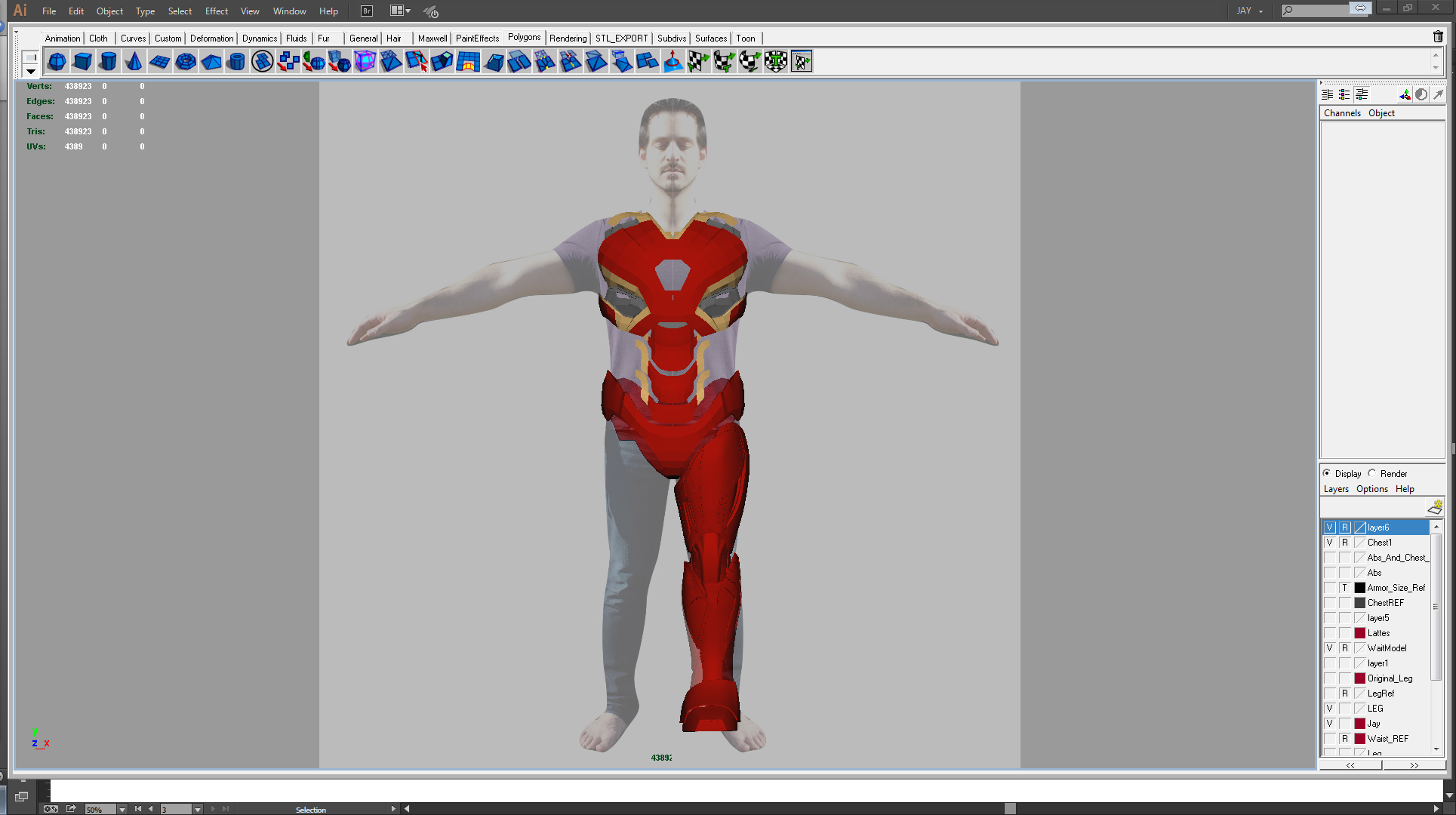The height and width of the screenshot is (815, 1456).
Task: Click the colored axis manipulator icon
Action: (x=1404, y=94)
